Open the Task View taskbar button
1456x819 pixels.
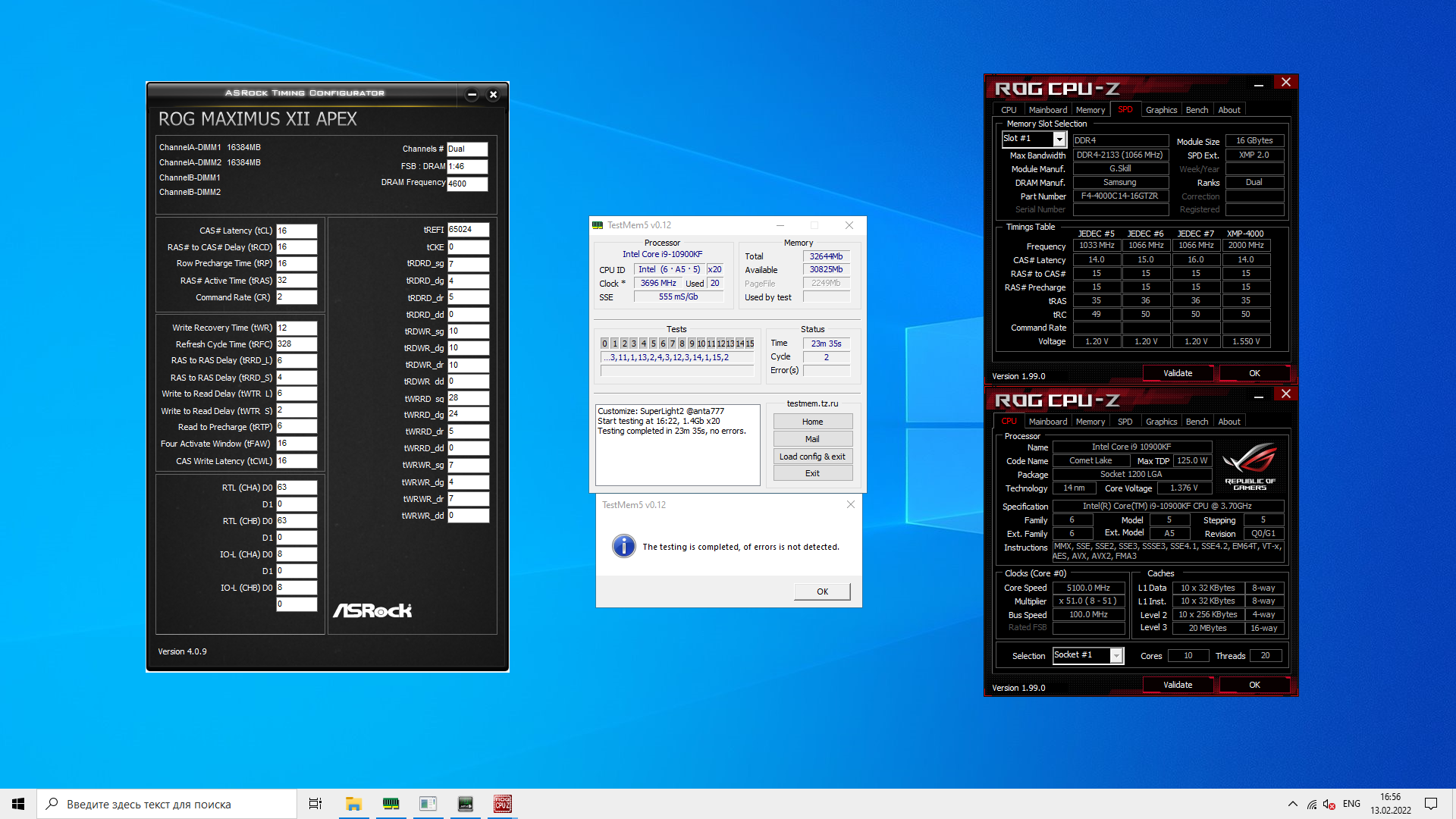pos(315,804)
